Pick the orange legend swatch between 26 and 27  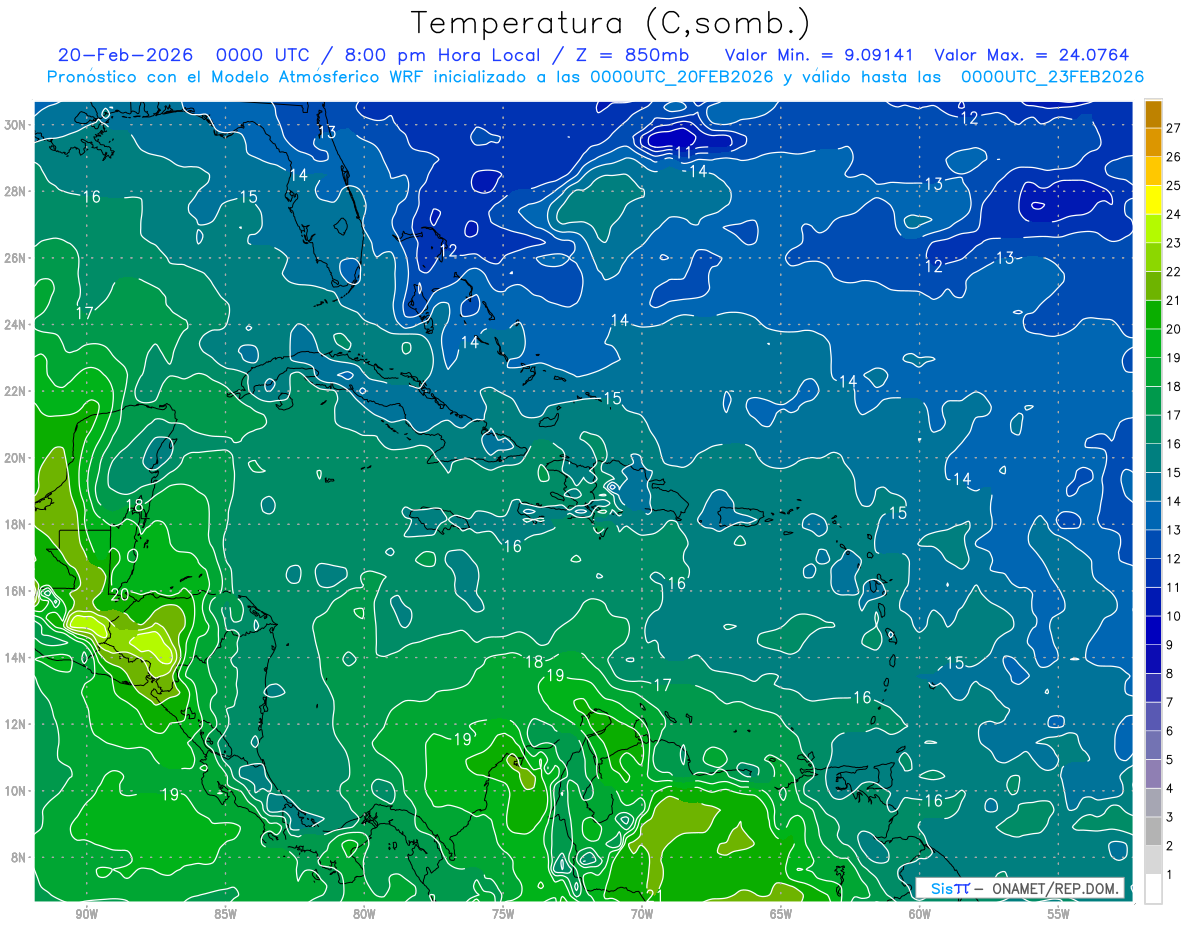1153,142
